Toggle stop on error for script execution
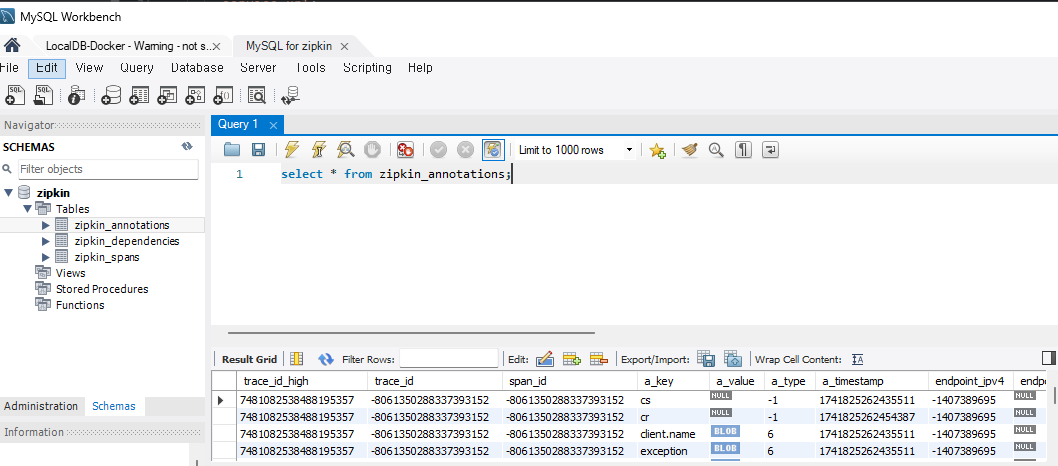The height and width of the screenshot is (466, 1058). (x=405, y=150)
